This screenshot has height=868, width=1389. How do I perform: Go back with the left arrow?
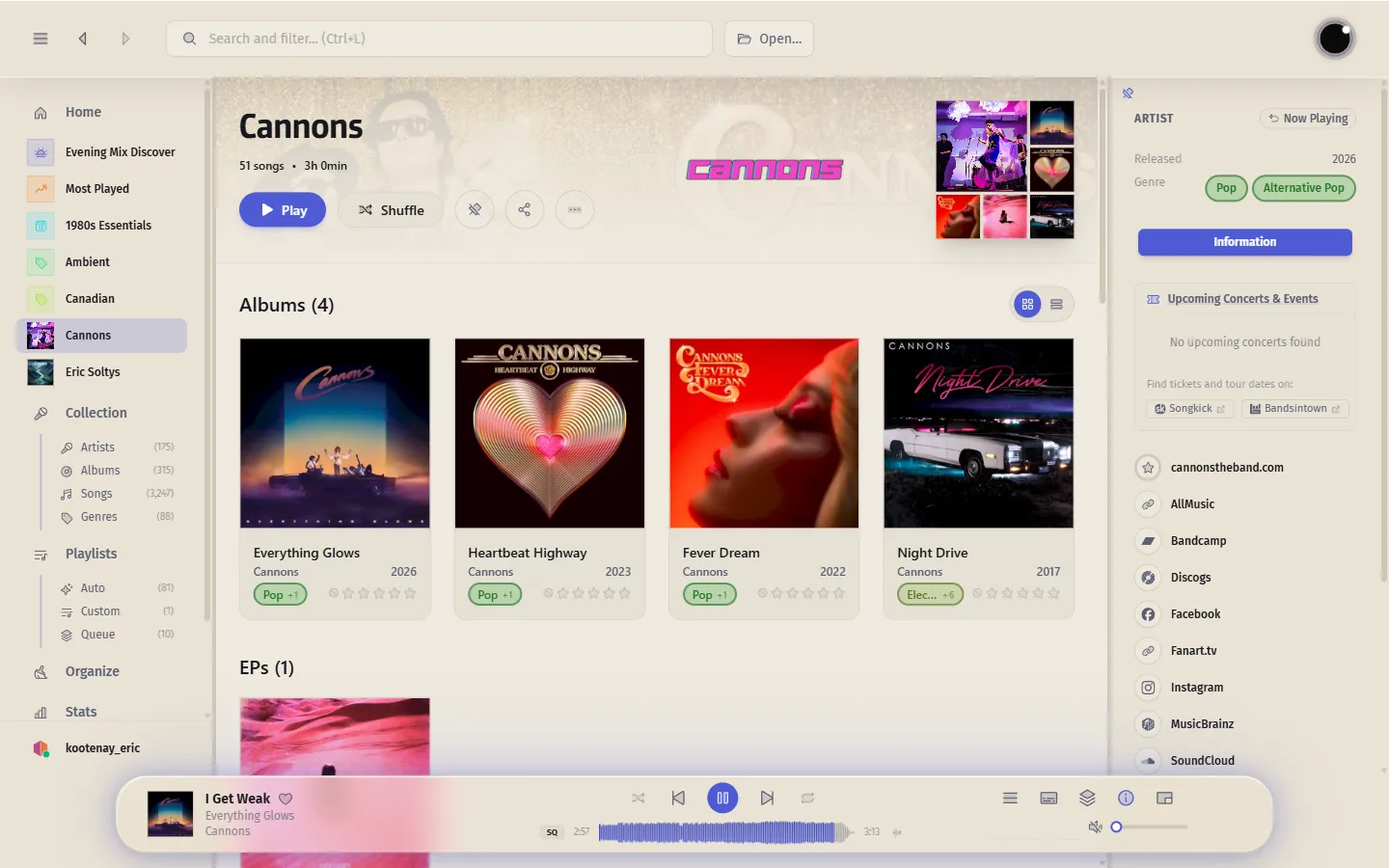click(x=83, y=39)
